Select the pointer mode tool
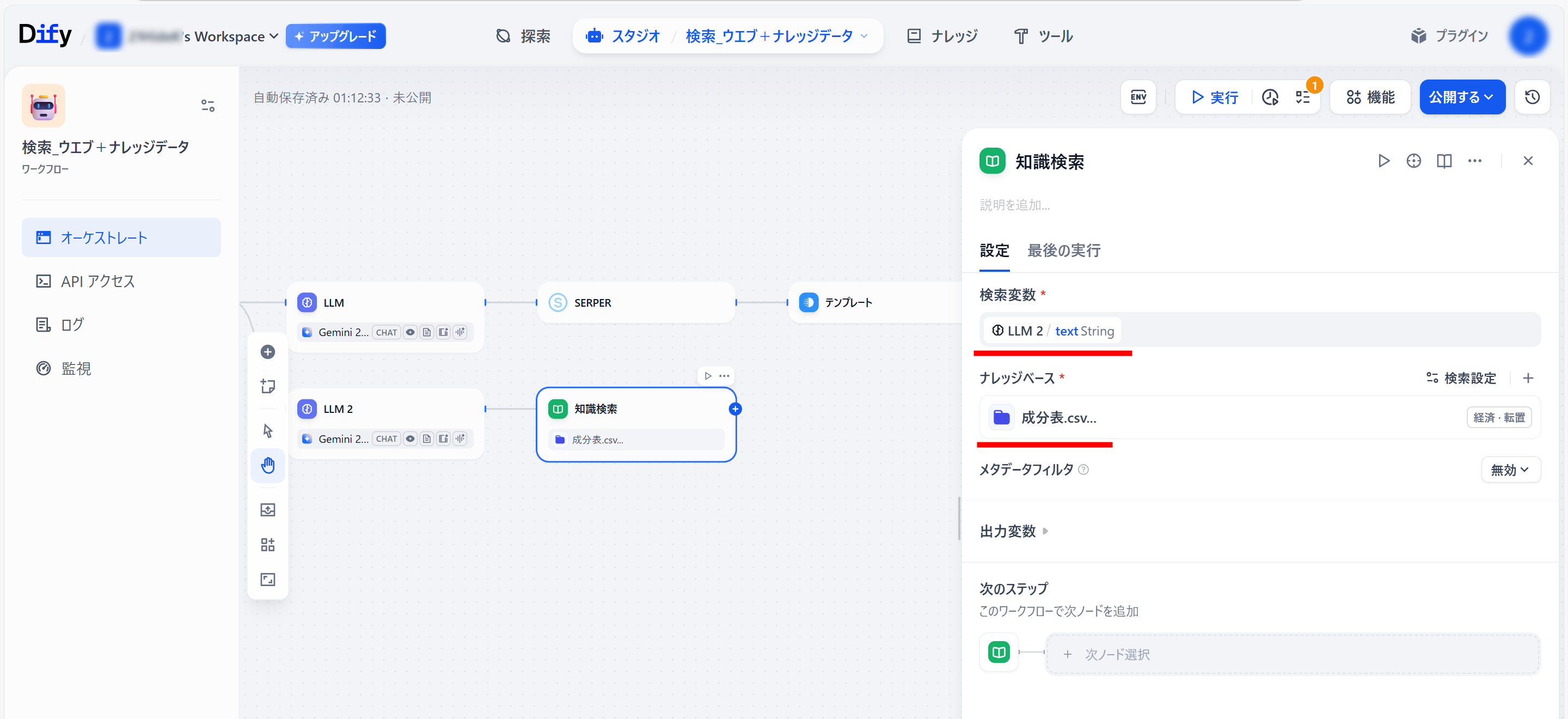This screenshot has width=1568, height=719. point(268,430)
